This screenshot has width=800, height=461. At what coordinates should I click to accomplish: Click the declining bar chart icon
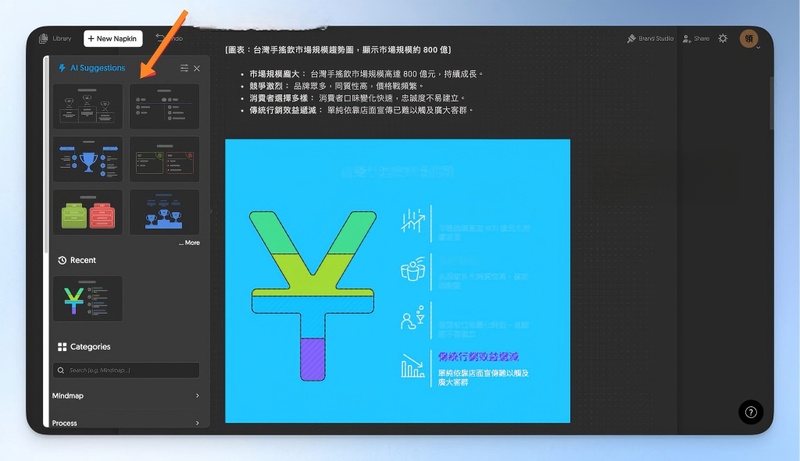[x=413, y=366]
